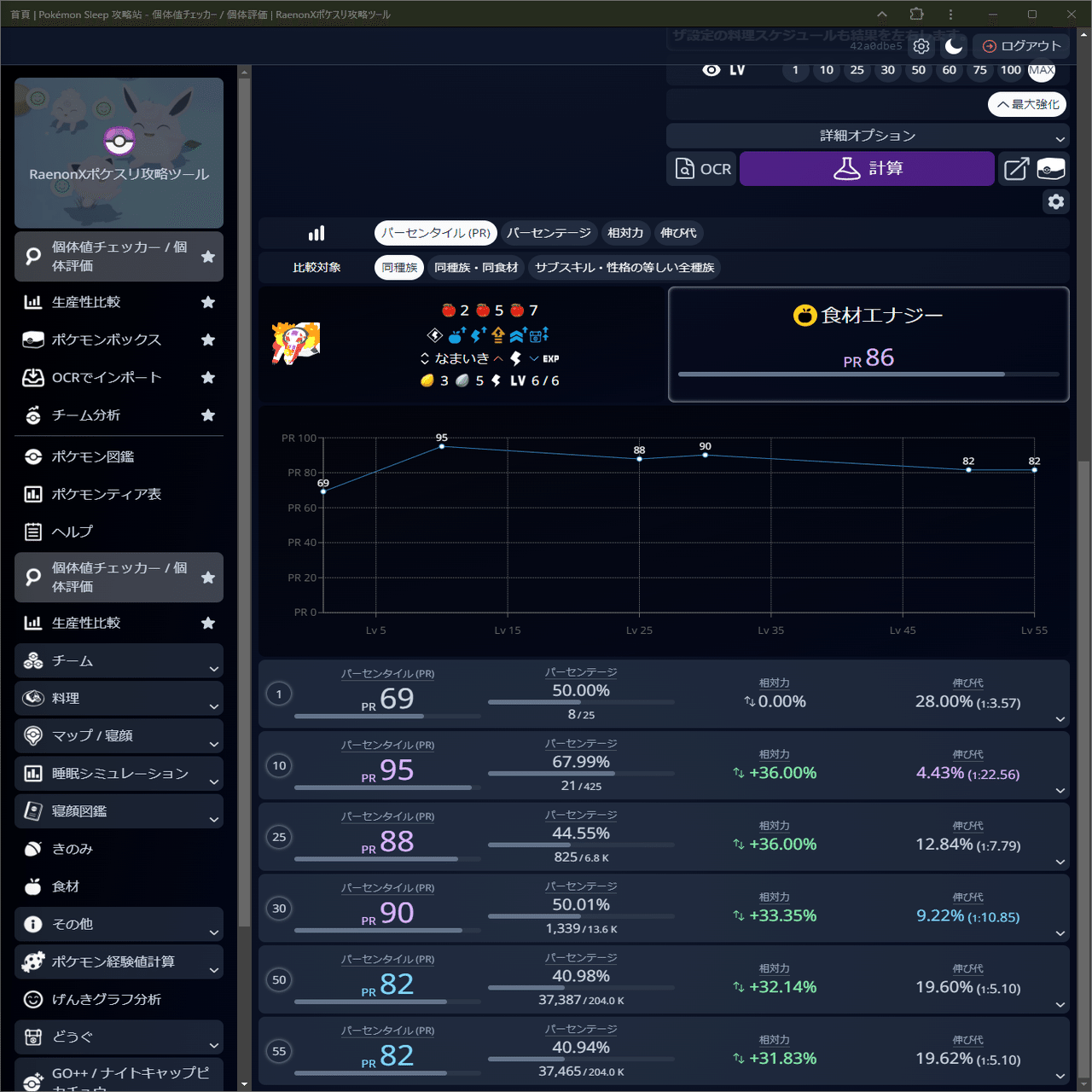Select level 25 preset
1092x1092 pixels.
[857, 70]
